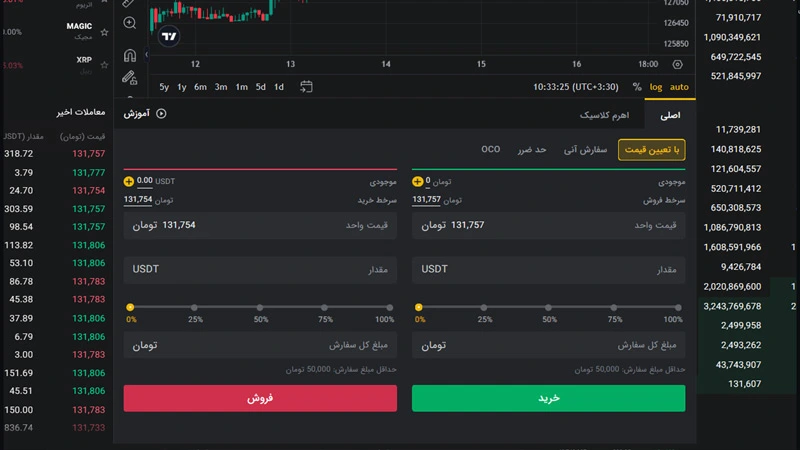This screenshot has height=450, width=800.
Task: Click order book entry 2,020,869,600
Action: [732, 287]
